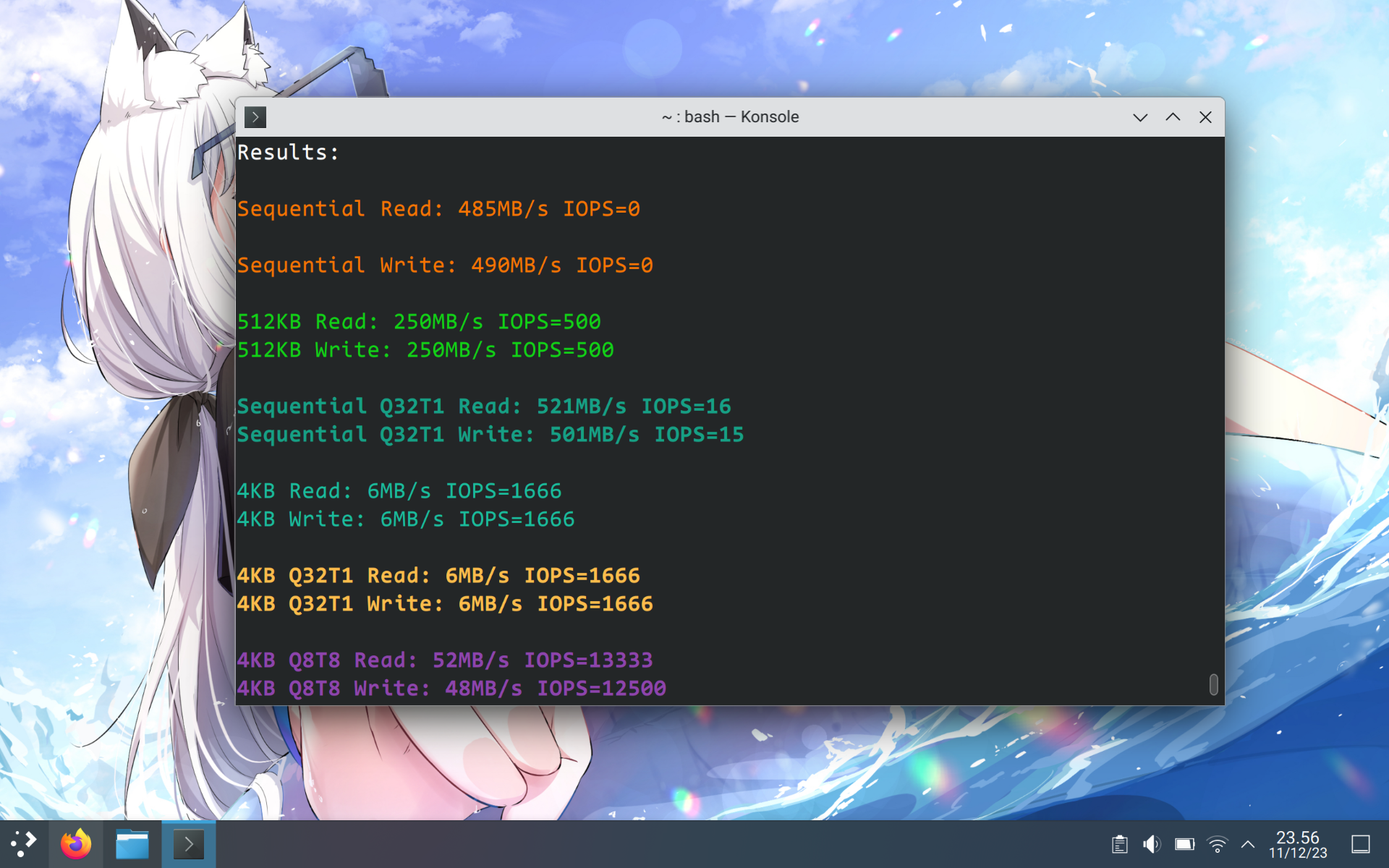The image size is (1389, 868).
Task: Open Wi-Fi network settings in tray
Action: 1217,844
